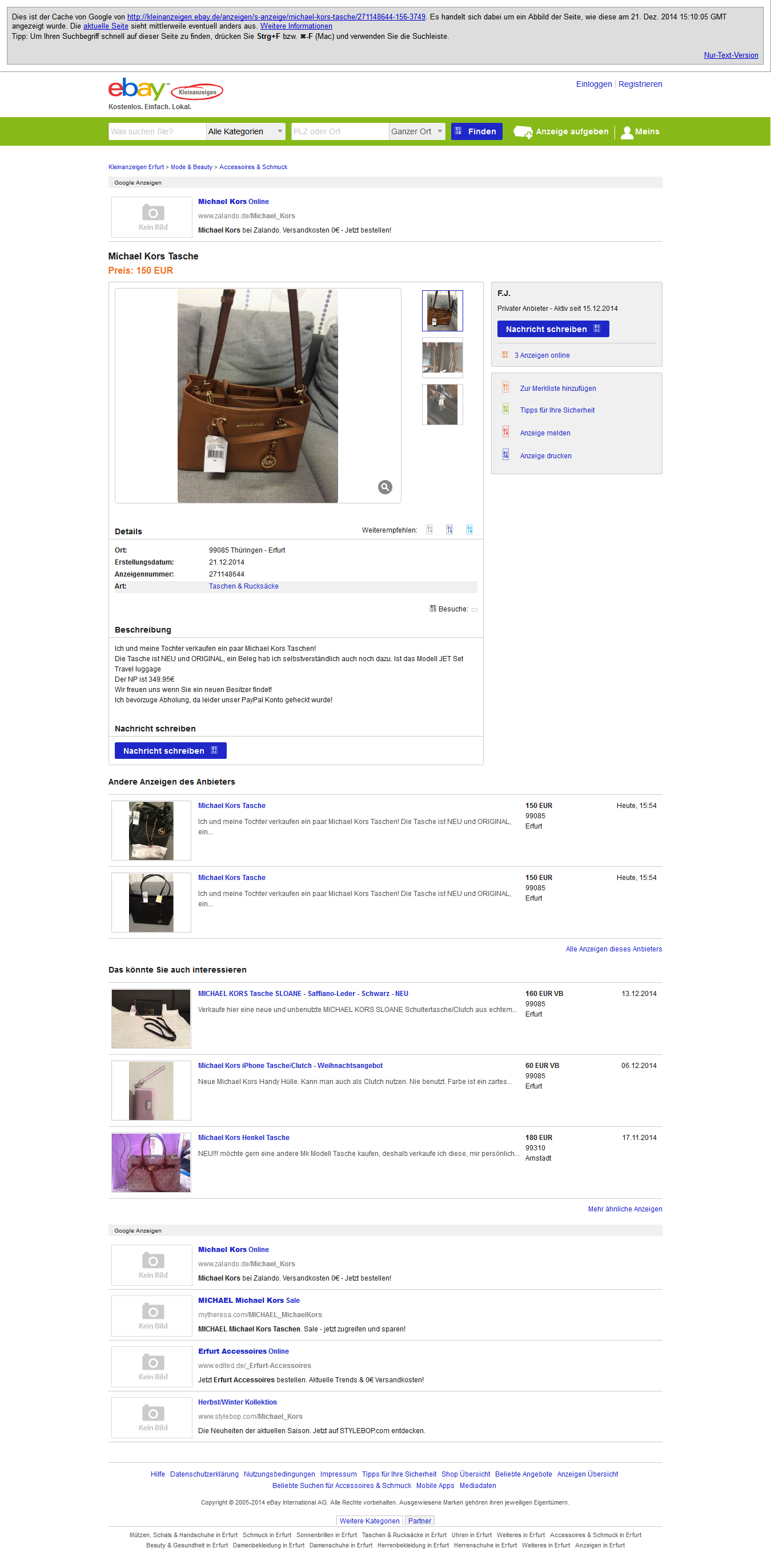This screenshot has width=771, height=1568.
Task: Click the Finden search button
Action: coord(476,131)
